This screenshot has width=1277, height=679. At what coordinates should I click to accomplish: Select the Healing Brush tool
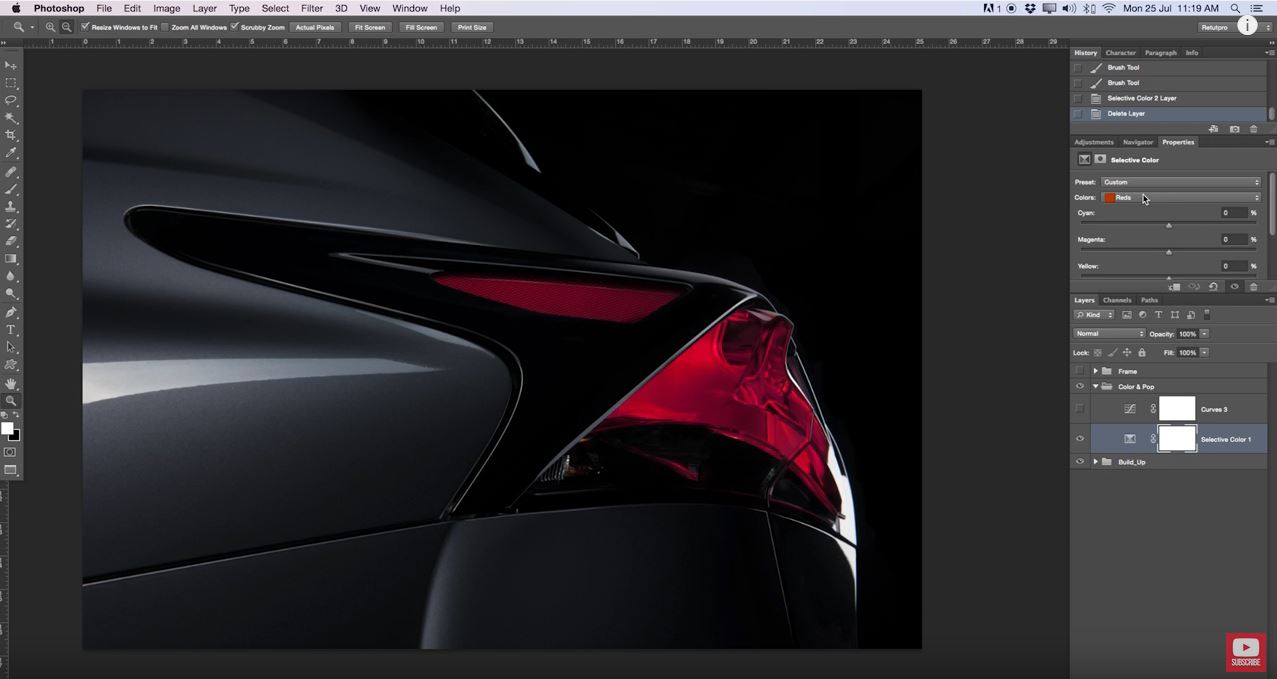(x=12, y=170)
